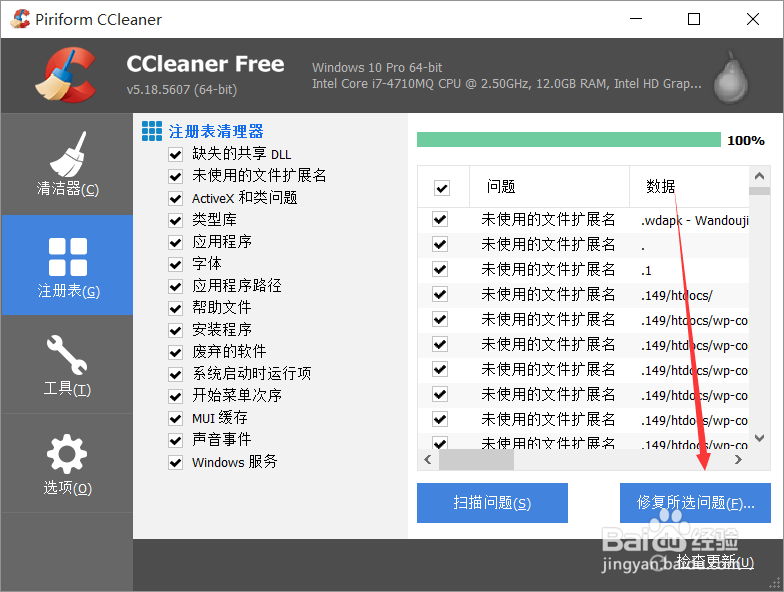
Task: Select the .wdapk - Wandouji data cell
Action: 694,220
